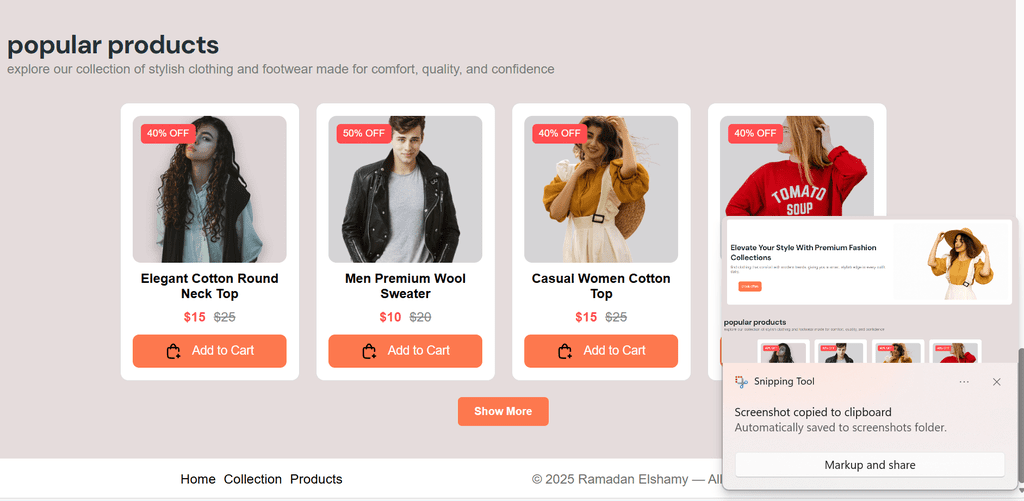Dismiss the Snipping Tool notification

[996, 382]
